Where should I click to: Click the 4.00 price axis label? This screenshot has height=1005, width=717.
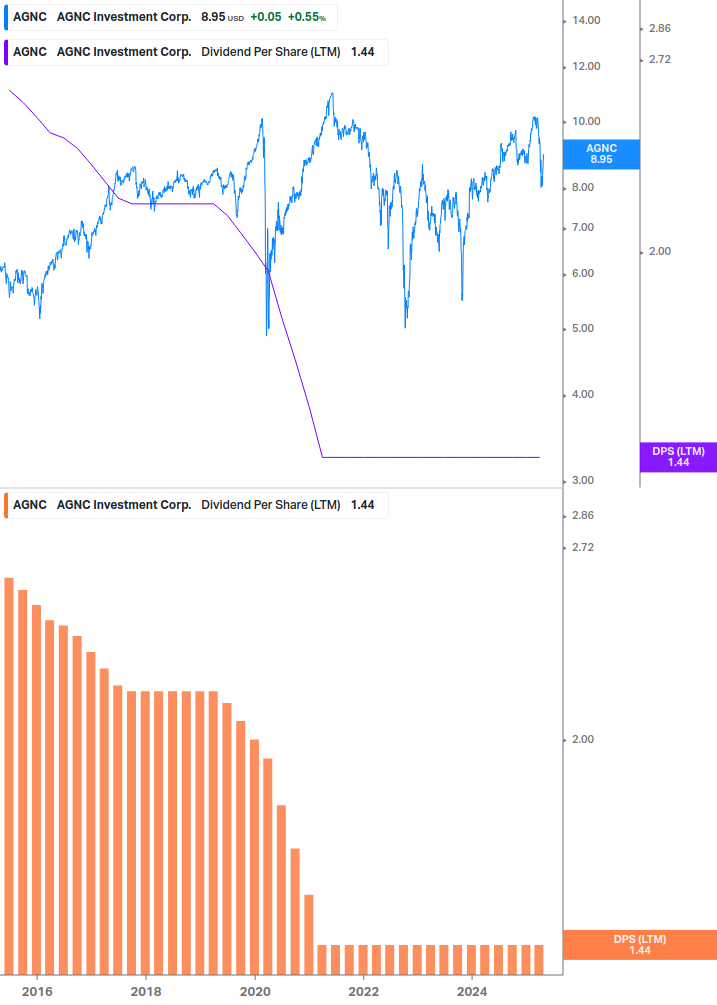coord(582,394)
